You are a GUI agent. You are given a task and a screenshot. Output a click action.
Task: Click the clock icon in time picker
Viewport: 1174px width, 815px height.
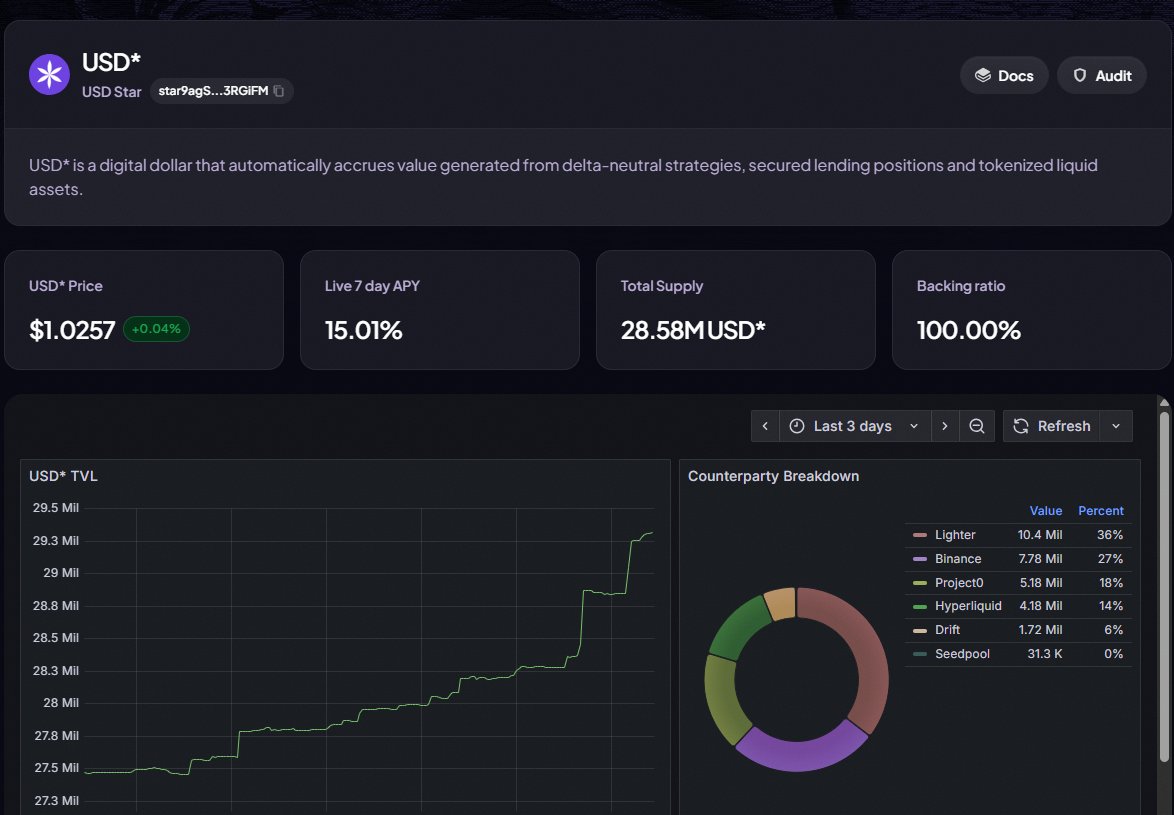797,426
